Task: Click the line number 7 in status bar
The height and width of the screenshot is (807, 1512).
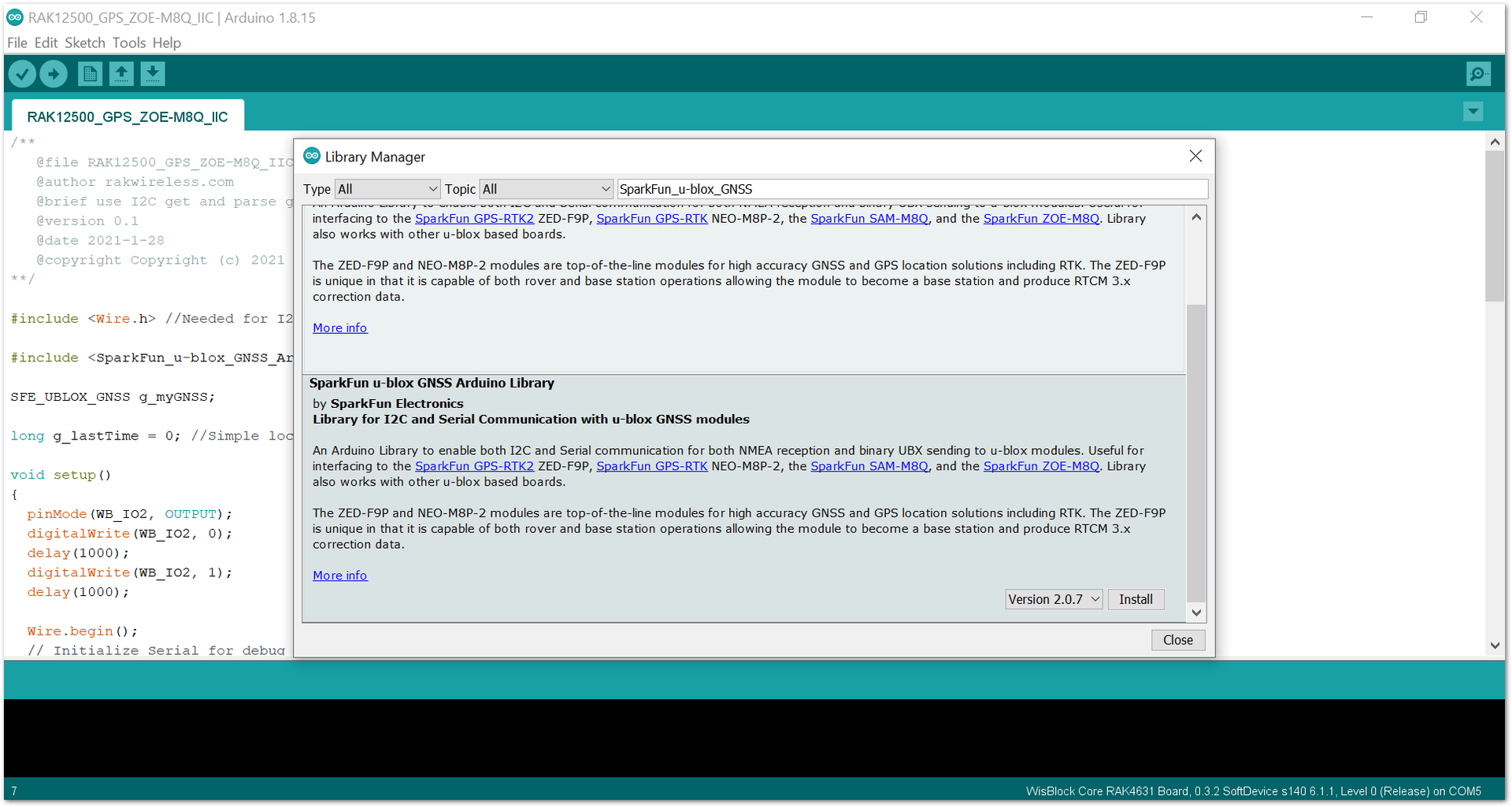Action: (14, 791)
